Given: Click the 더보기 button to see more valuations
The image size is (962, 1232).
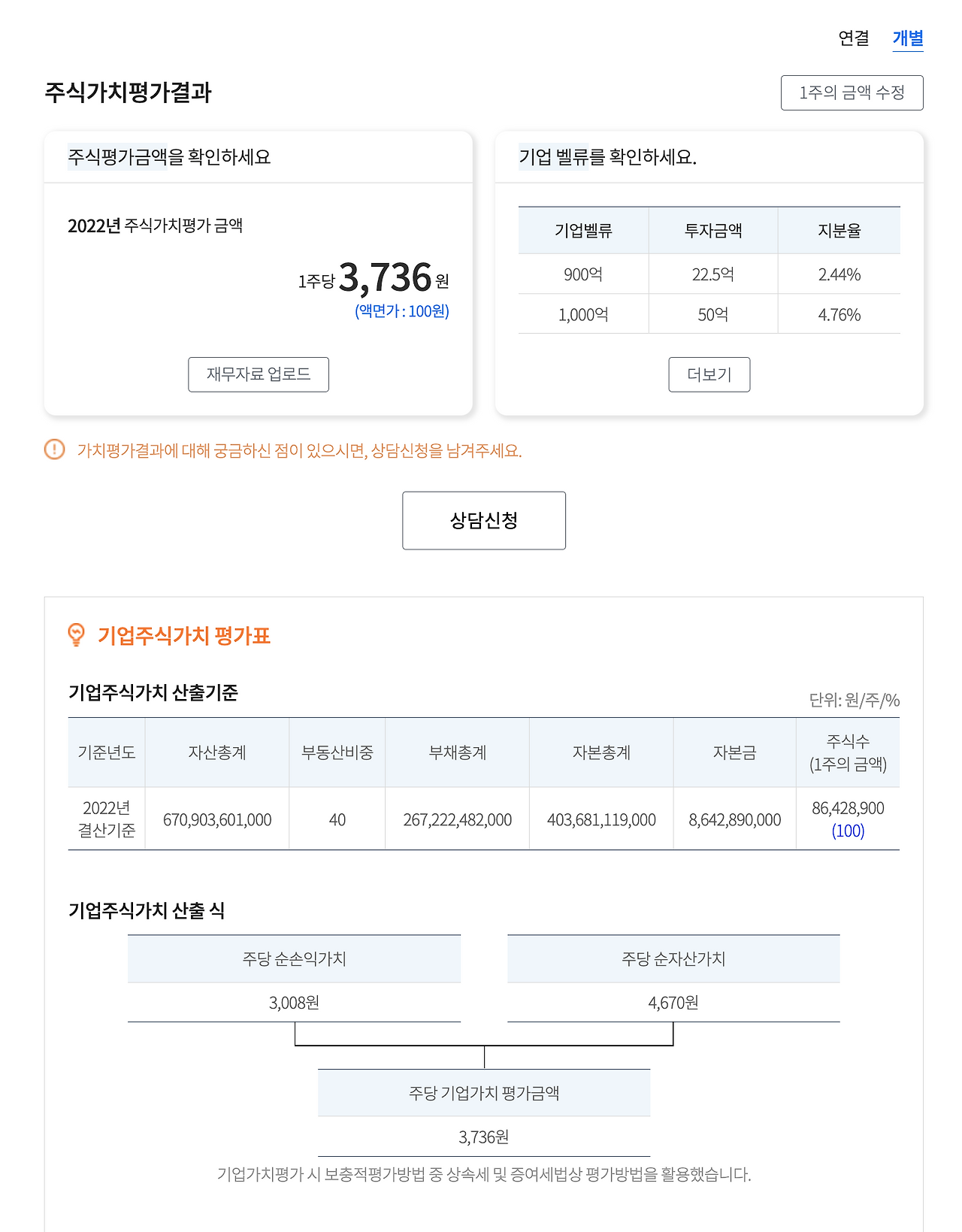Looking at the screenshot, I should tap(709, 374).
